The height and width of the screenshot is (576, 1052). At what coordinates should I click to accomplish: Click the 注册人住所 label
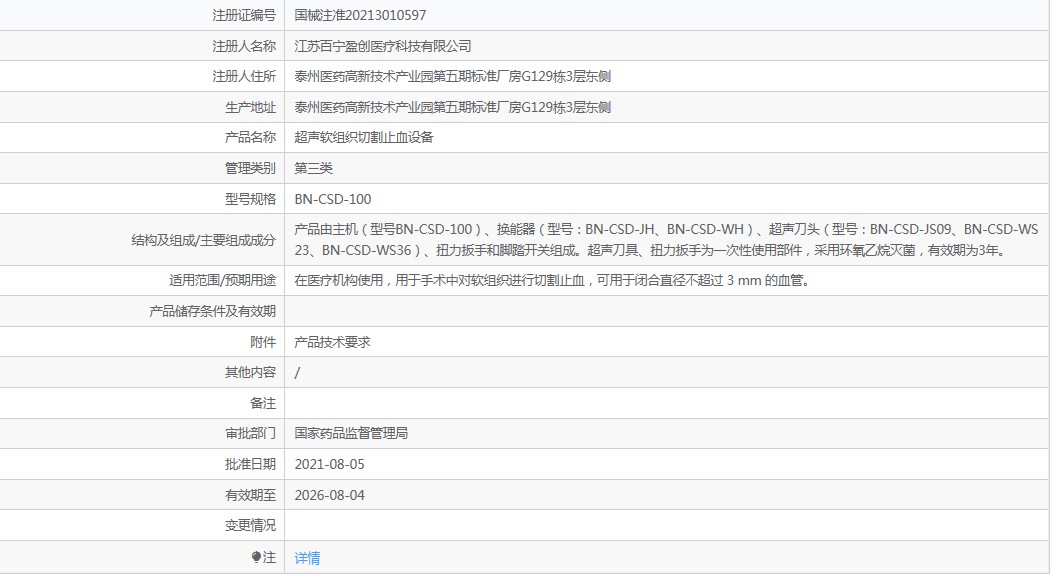coord(244,76)
